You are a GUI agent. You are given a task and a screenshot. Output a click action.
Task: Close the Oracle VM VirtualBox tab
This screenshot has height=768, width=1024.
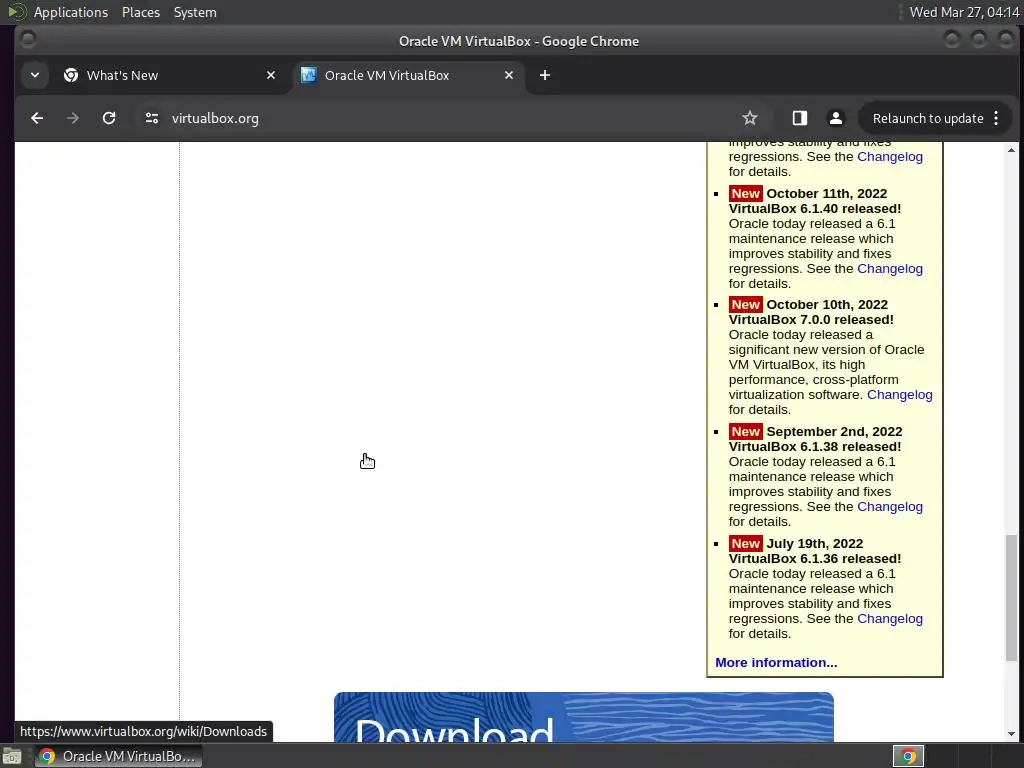[509, 75]
